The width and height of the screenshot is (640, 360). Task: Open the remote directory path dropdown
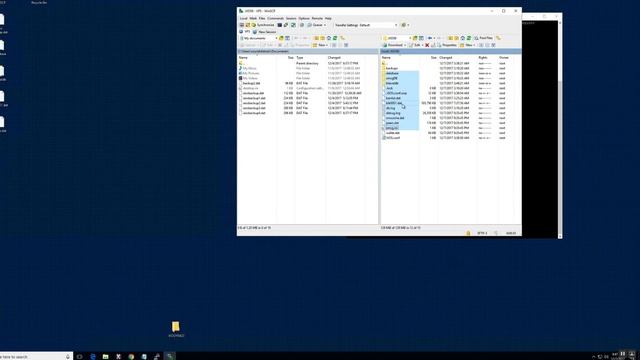[397, 38]
